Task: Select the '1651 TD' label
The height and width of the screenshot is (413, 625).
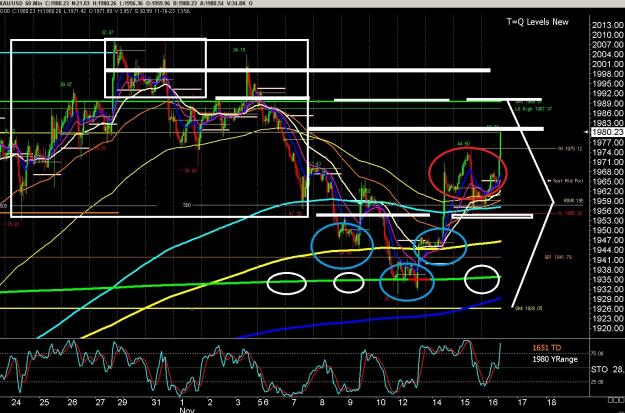Action: tap(546, 348)
